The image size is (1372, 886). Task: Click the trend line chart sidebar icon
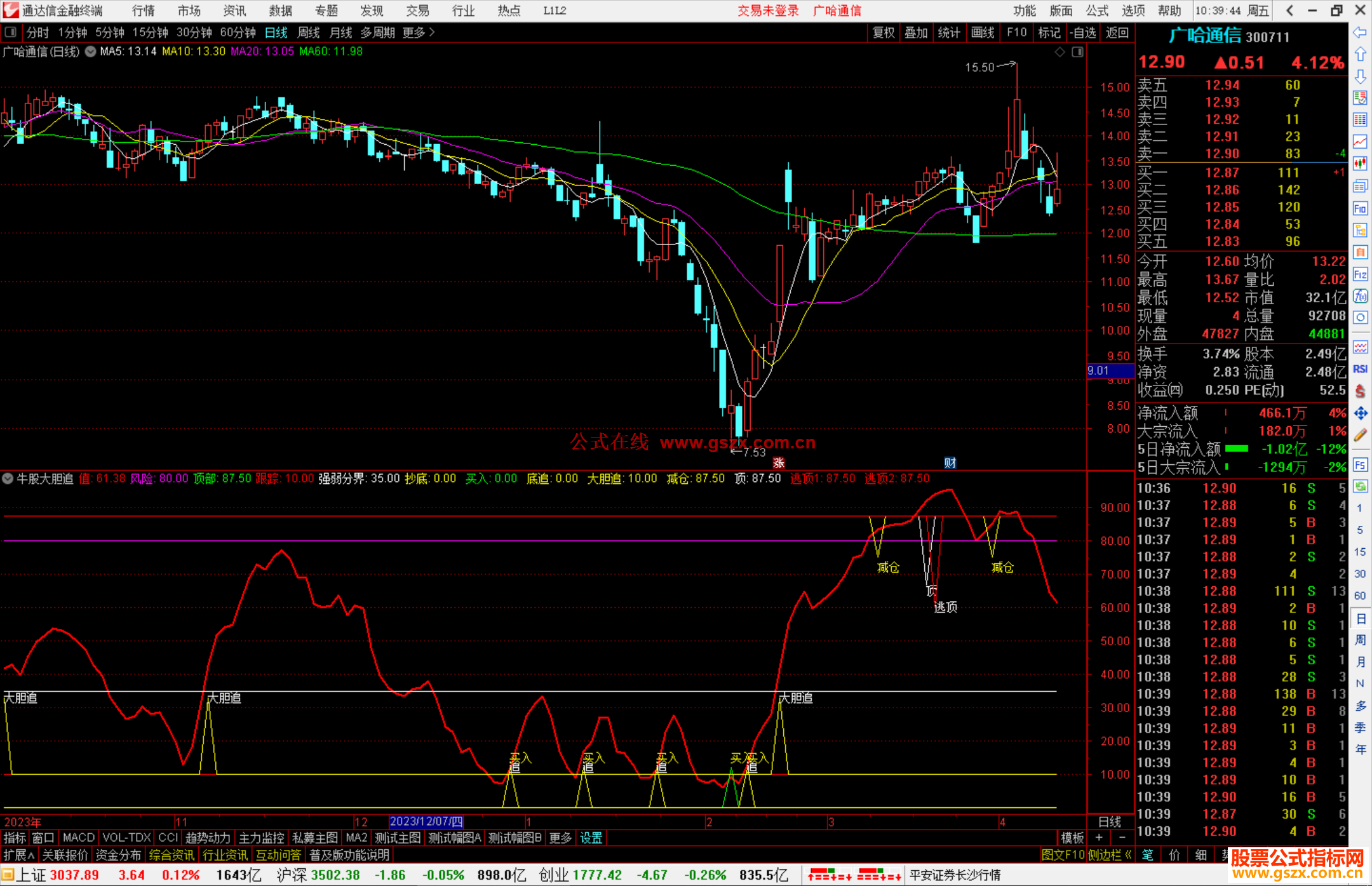[1360, 142]
